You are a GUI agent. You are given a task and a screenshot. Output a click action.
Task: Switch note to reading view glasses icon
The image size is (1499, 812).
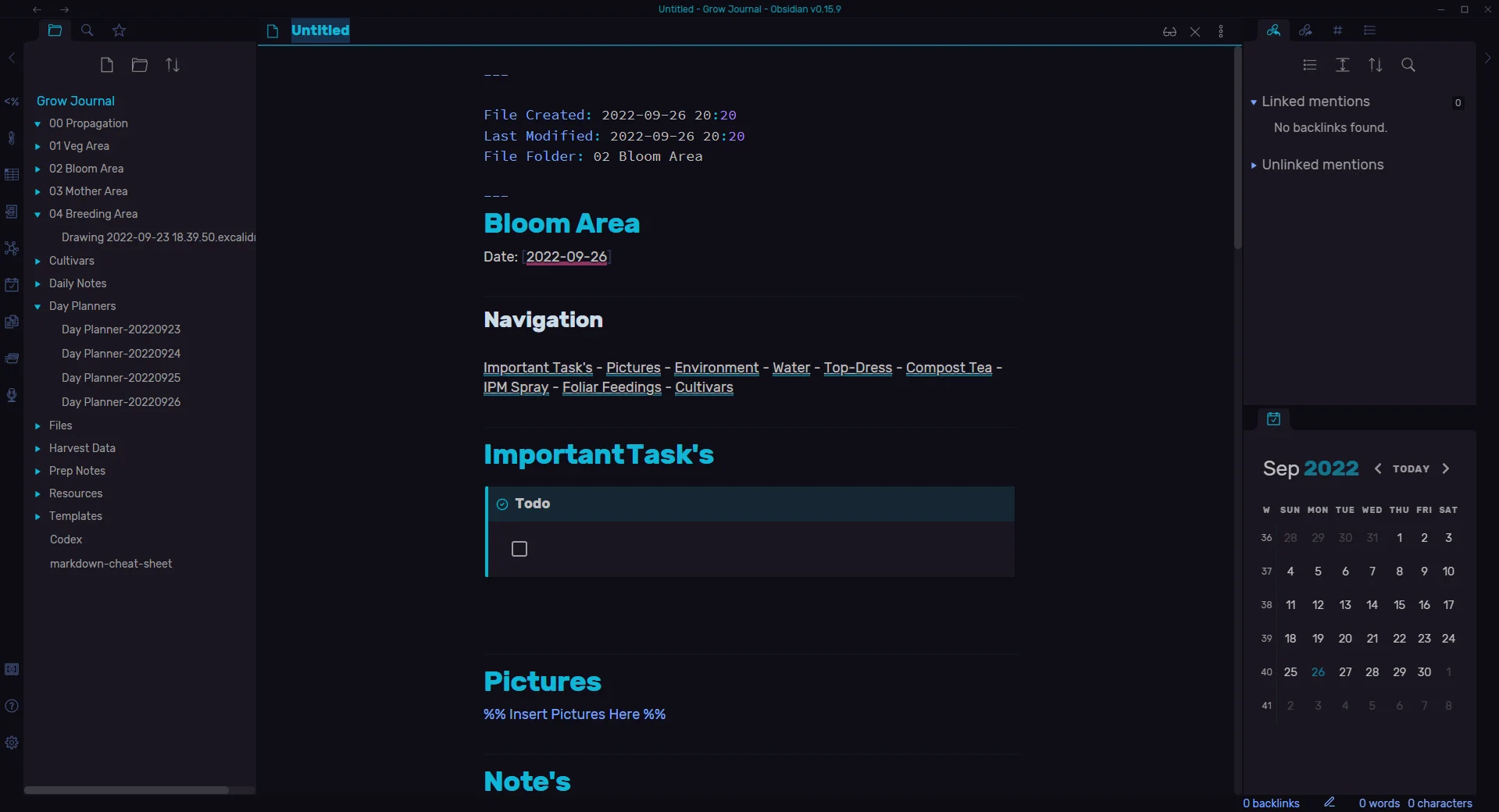[1169, 32]
